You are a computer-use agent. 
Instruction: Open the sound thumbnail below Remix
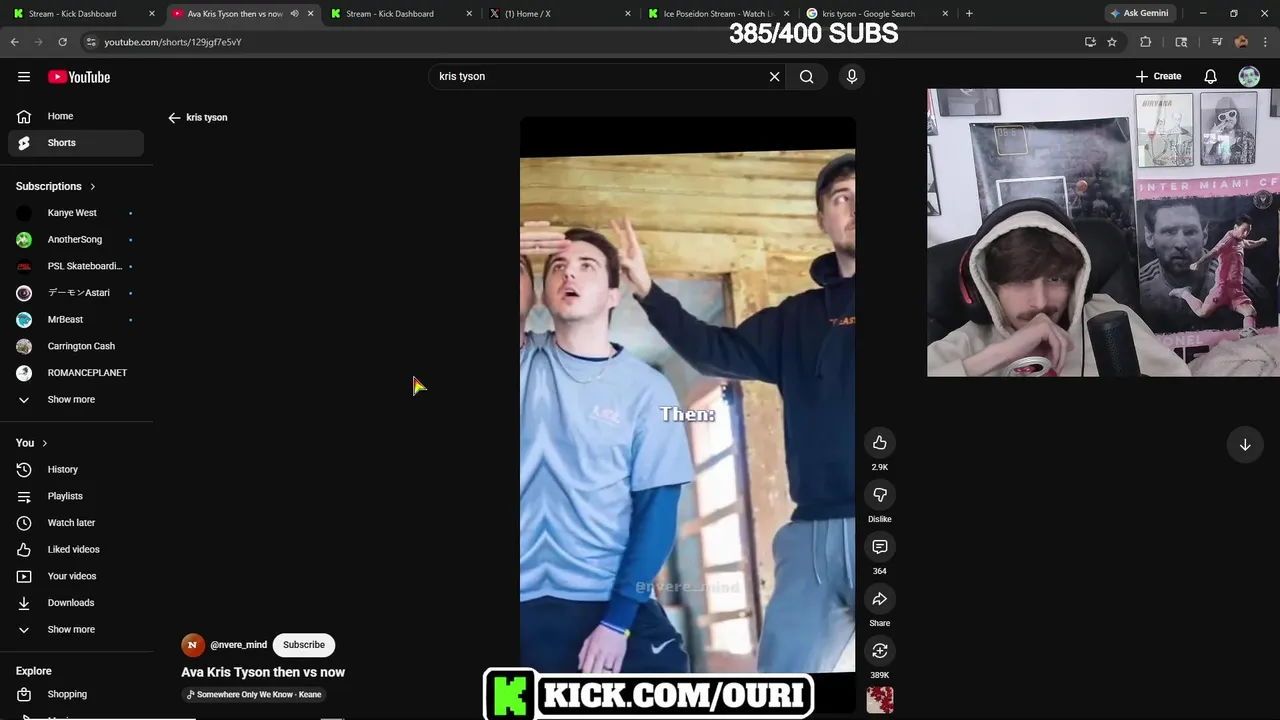coord(880,700)
